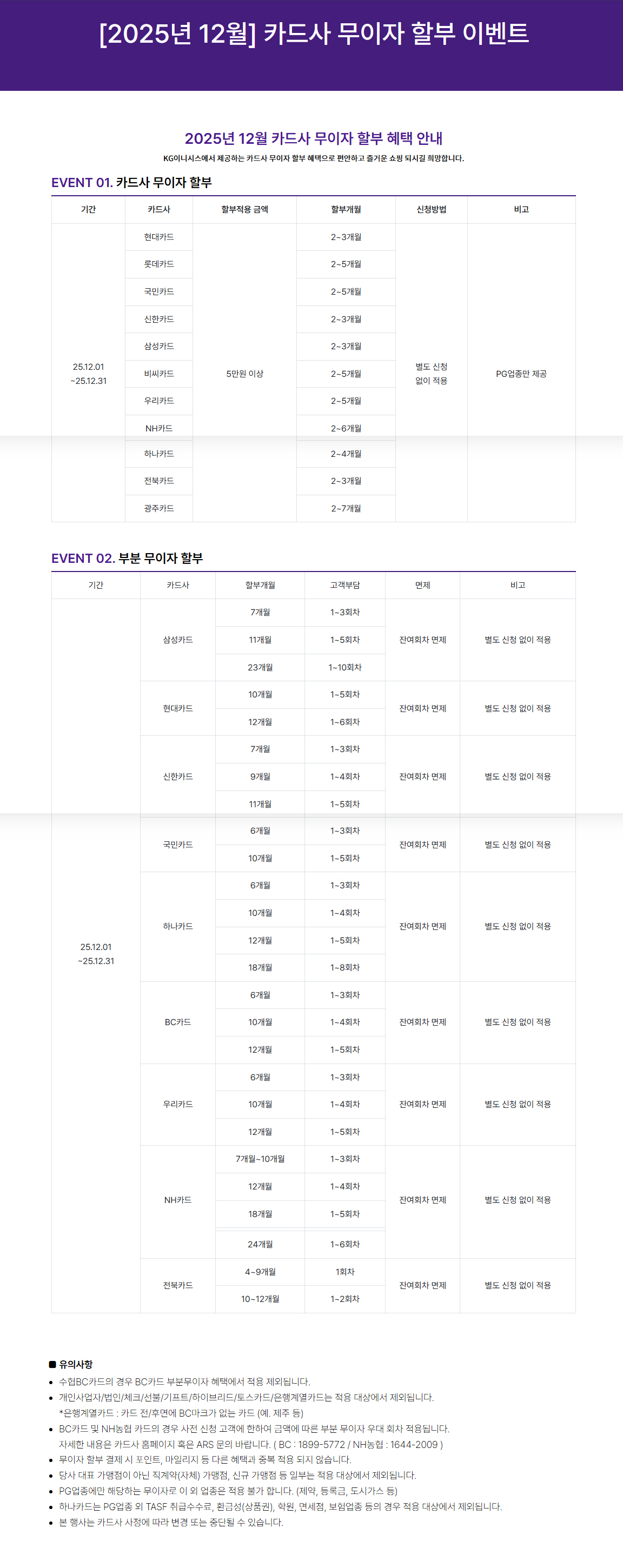
Task: Select the "23개월" installment cell
Action: (x=260, y=667)
